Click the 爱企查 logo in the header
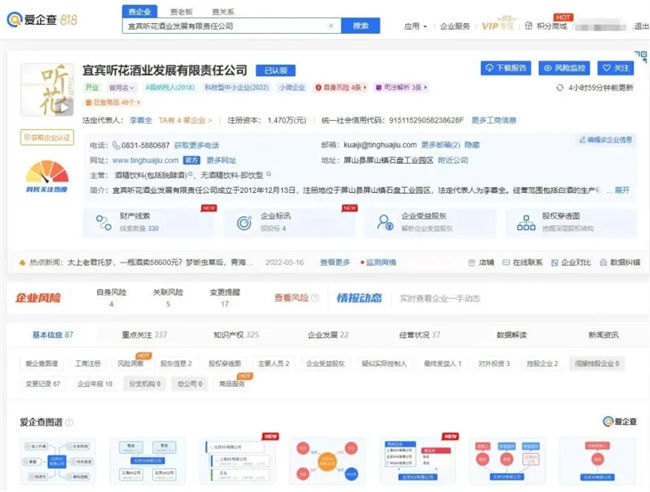This screenshot has height=492, width=650. pyautogui.click(x=42, y=19)
